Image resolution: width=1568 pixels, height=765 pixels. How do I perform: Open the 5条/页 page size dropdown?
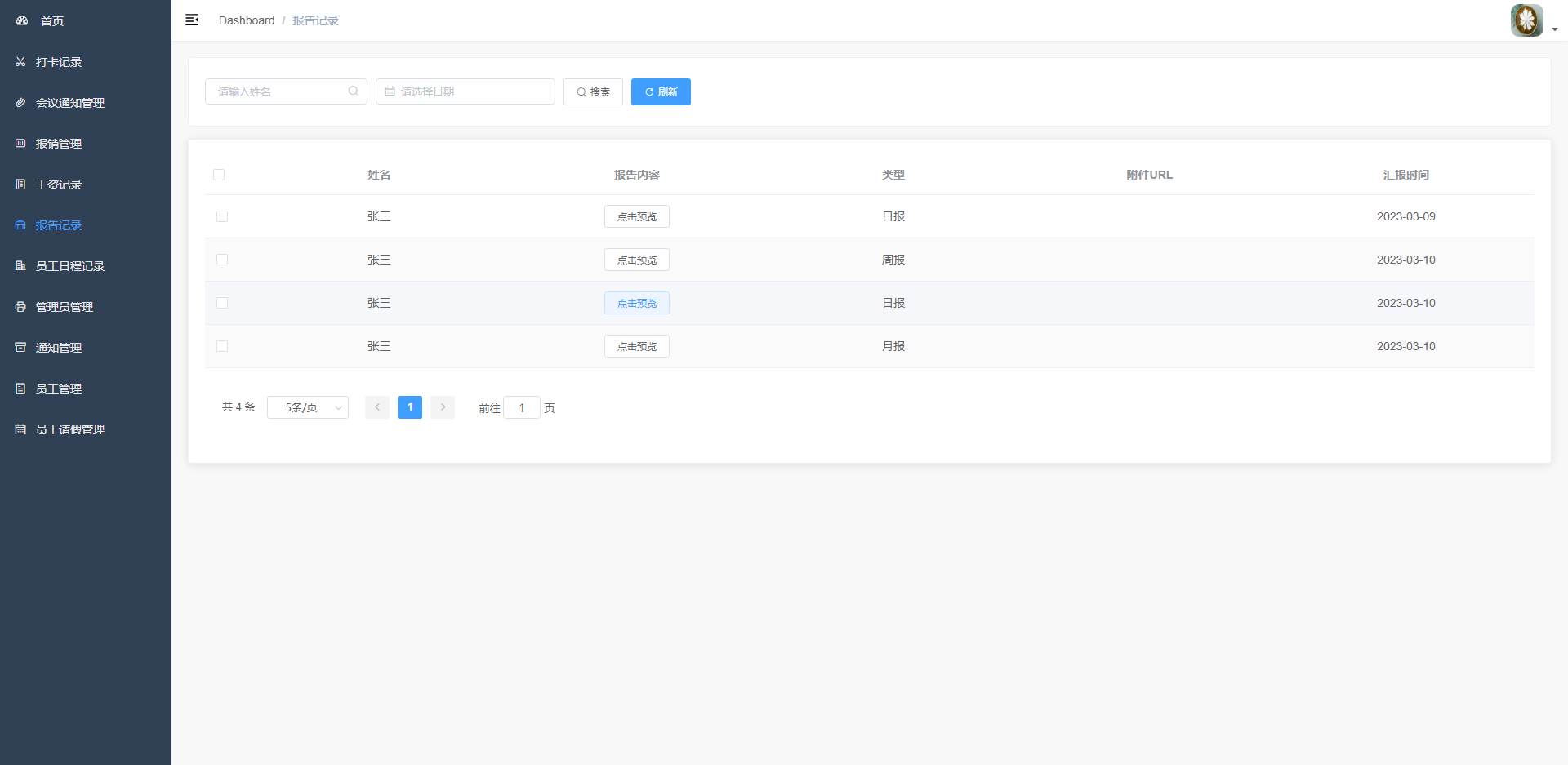pyautogui.click(x=308, y=407)
